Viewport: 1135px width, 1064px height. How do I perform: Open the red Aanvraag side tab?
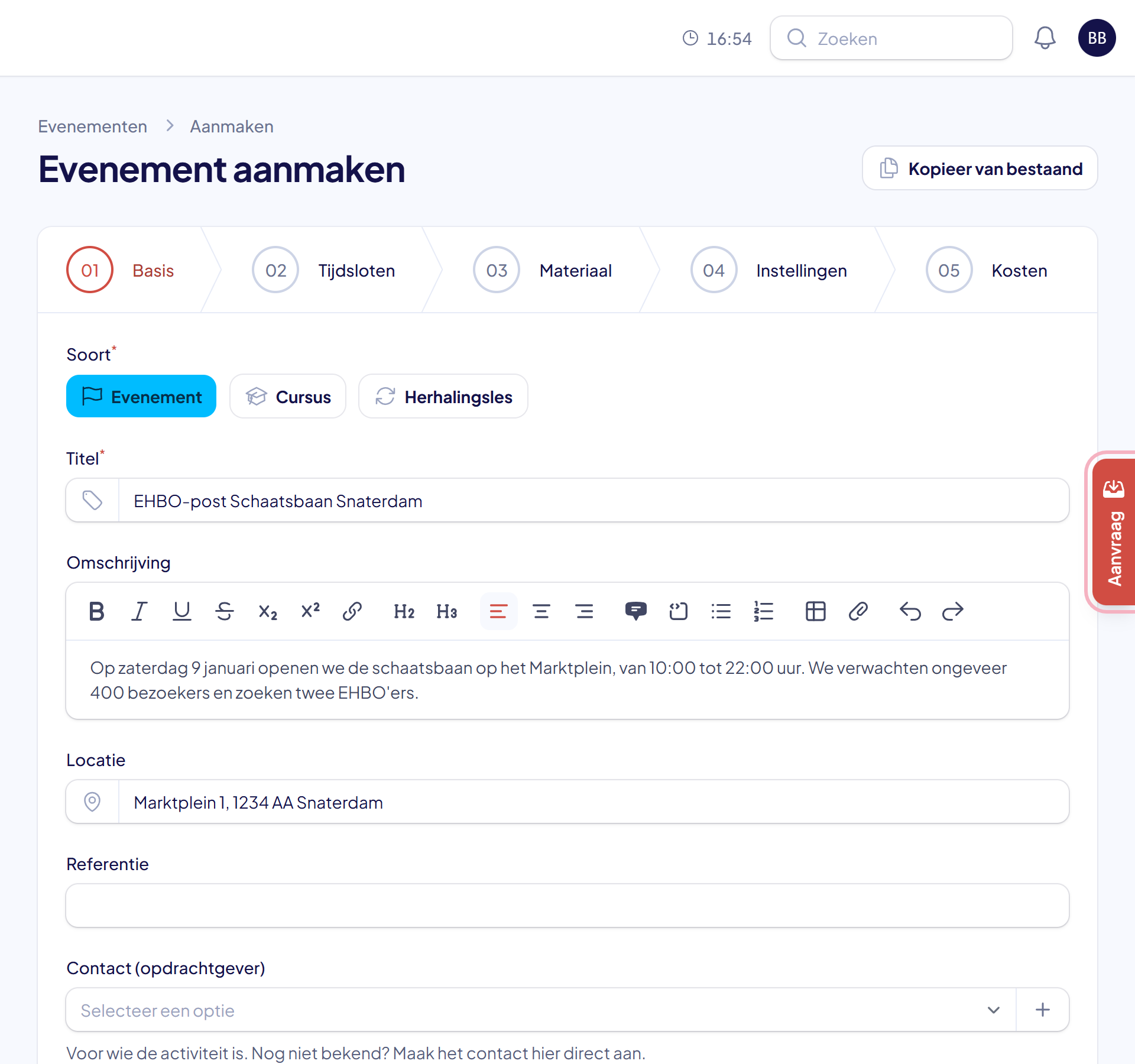1114,532
